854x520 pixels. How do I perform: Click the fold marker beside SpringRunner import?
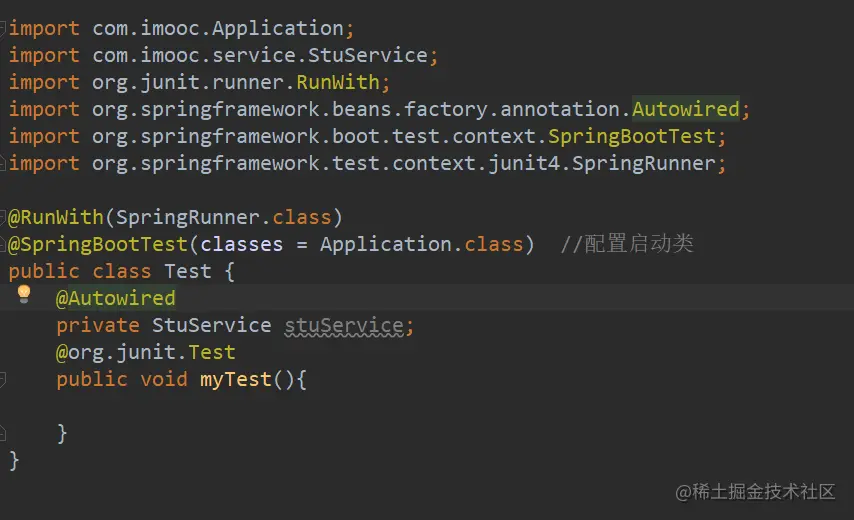point(3,163)
